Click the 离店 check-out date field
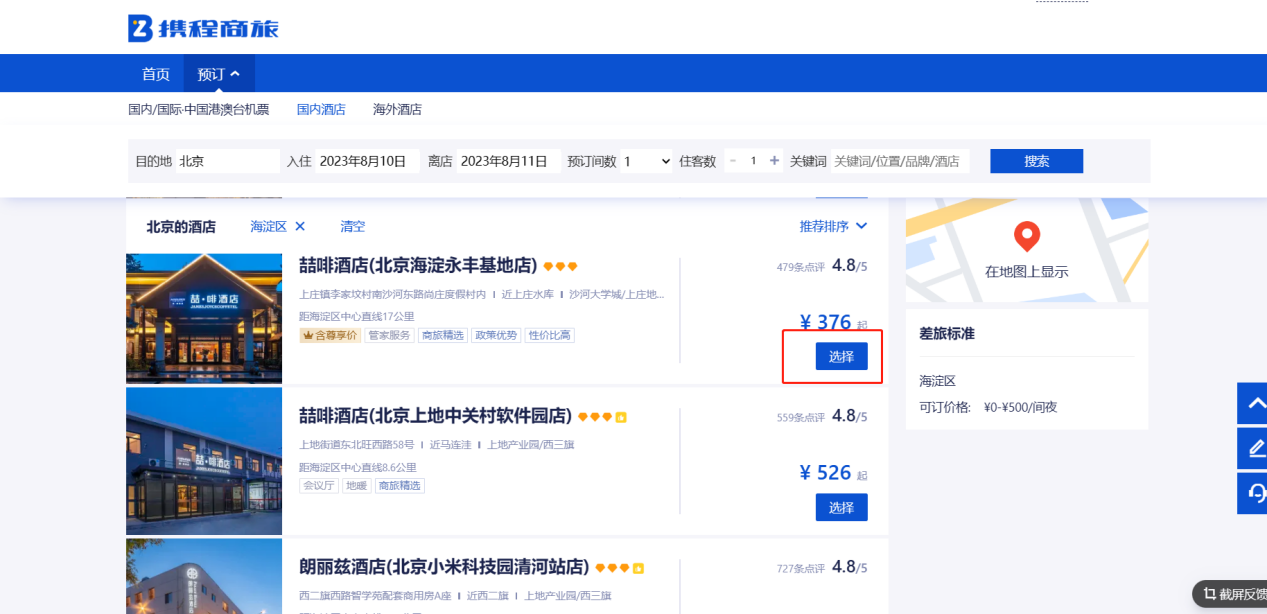 [509, 161]
